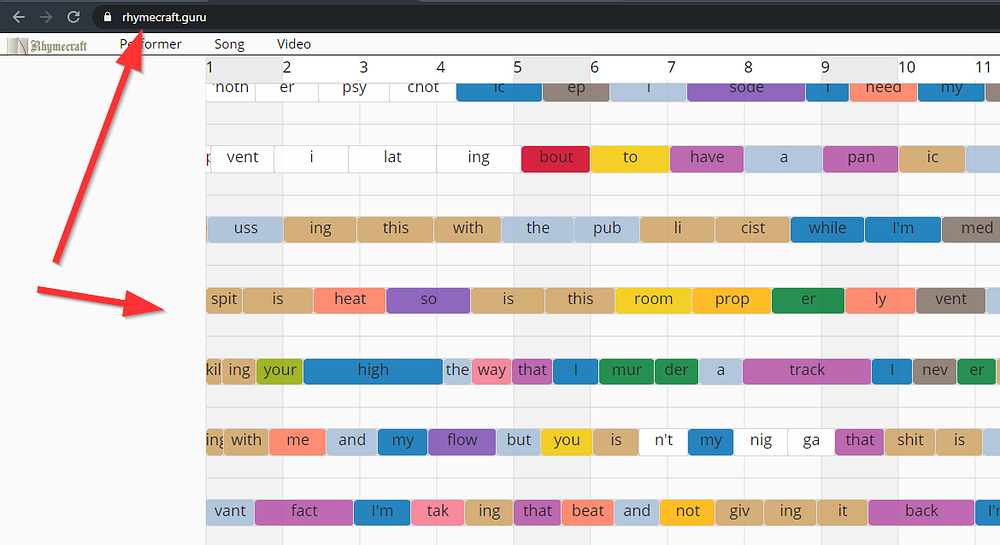1000x545 pixels.
Task: Select the orange "me" block
Action: click(x=297, y=441)
